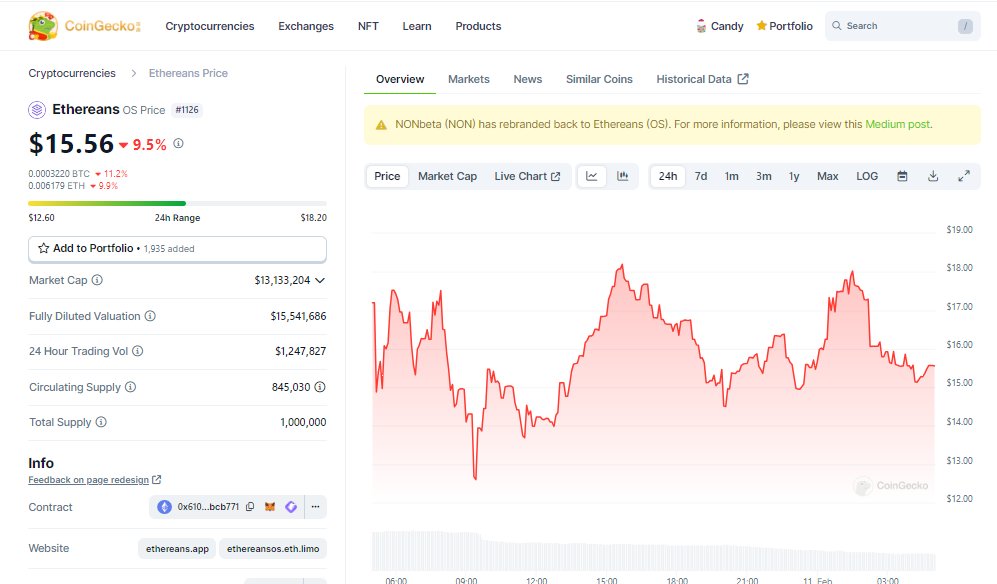Image resolution: width=997 pixels, height=584 pixels.
Task: Select Market Cap chart mode
Action: 447,176
